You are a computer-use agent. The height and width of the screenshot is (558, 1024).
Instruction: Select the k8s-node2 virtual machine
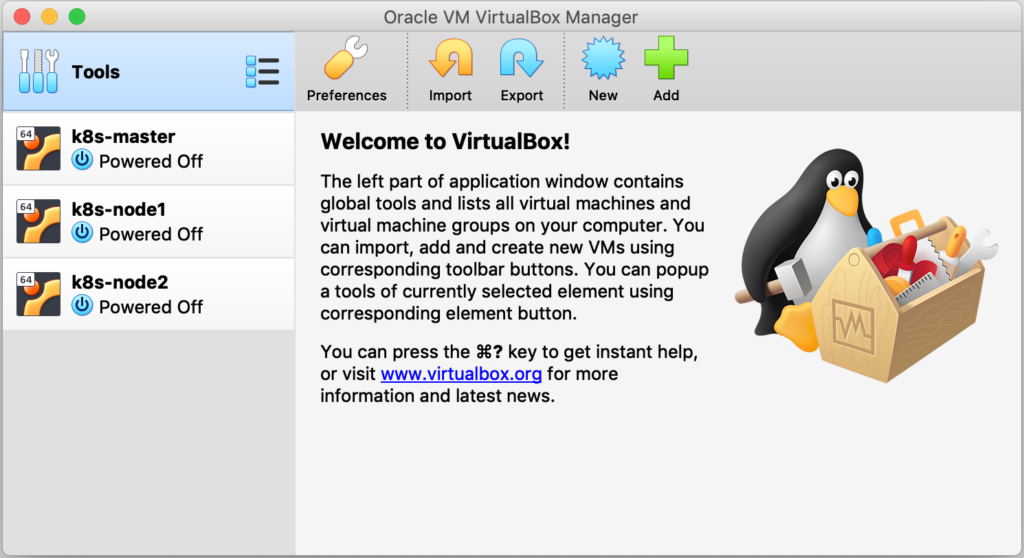coord(149,294)
